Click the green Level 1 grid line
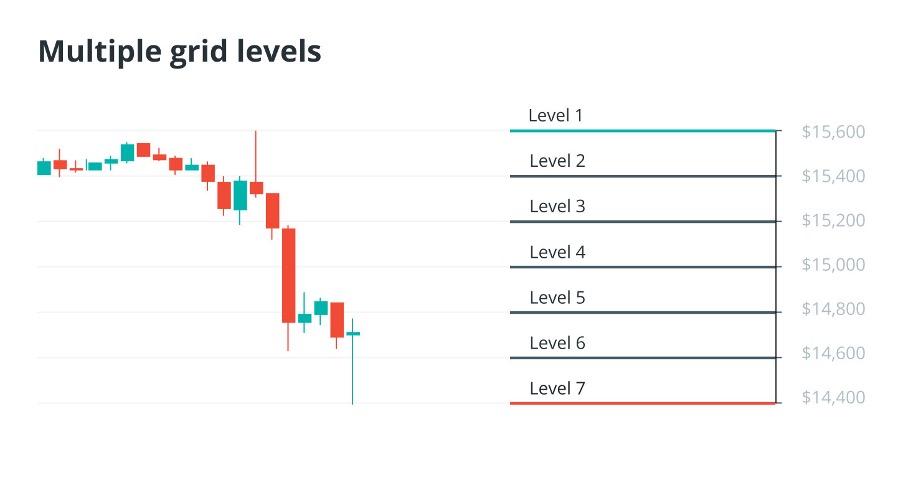The height and width of the screenshot is (504, 904). click(x=642, y=130)
